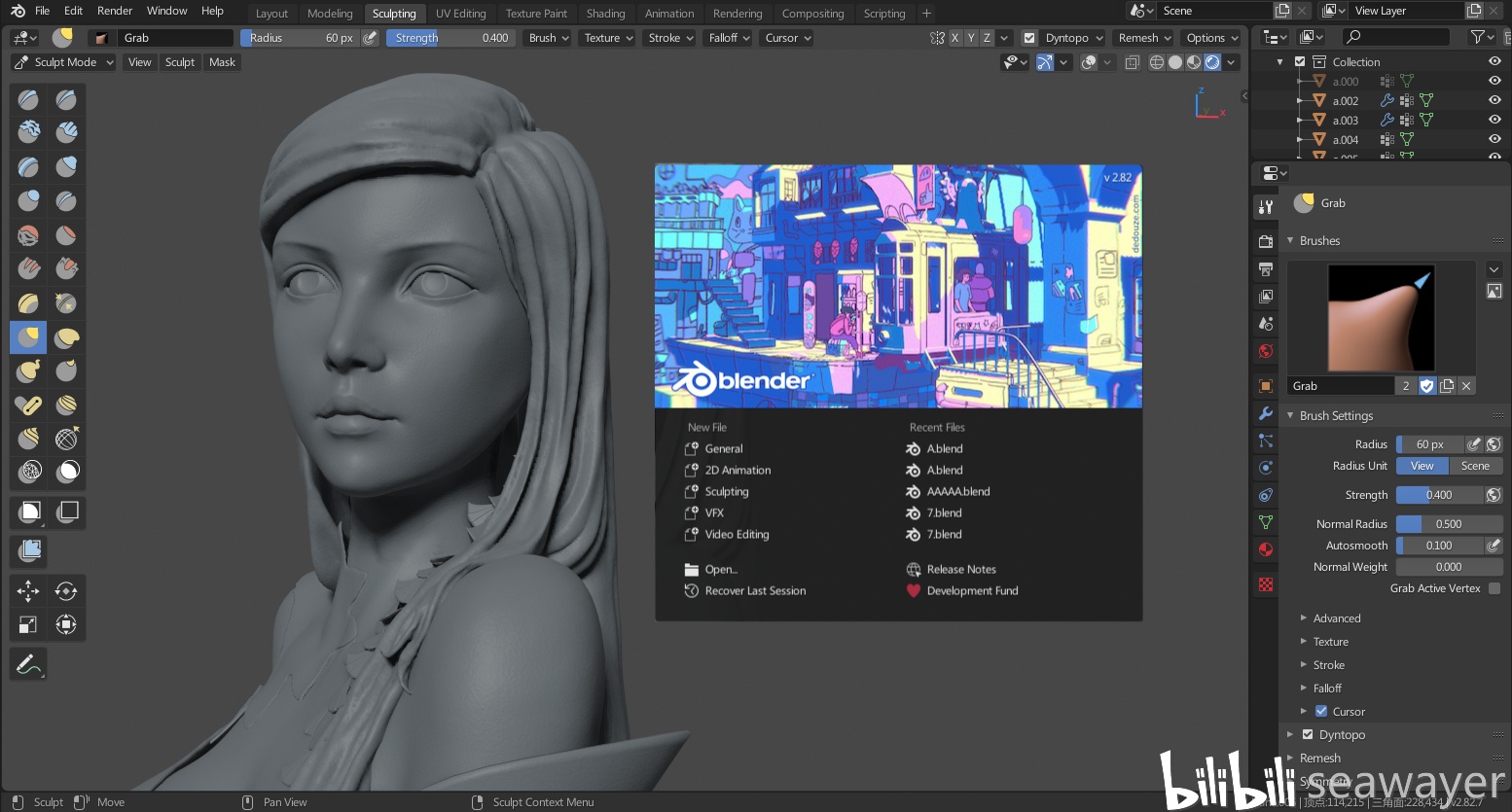Uncheck the Dyntopo checkbox in header

tap(1029, 38)
